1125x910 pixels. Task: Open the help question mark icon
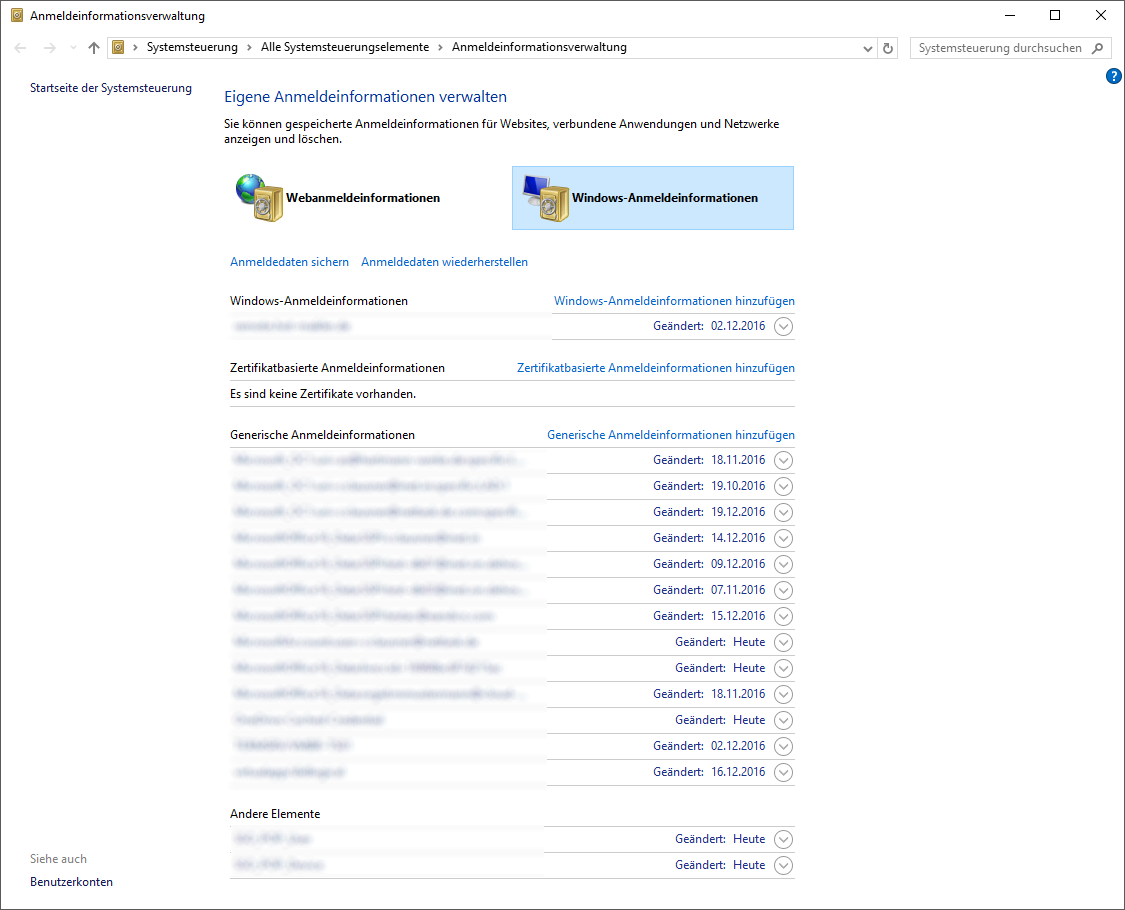(1113, 76)
